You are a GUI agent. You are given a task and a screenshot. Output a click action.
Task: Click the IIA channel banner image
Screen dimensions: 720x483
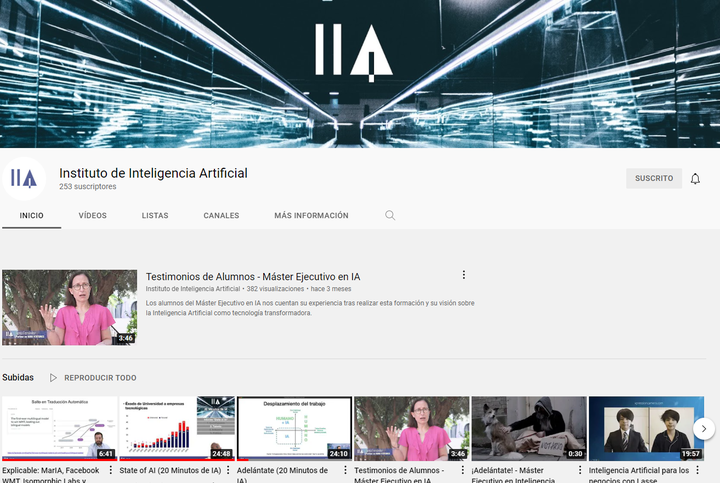(x=360, y=73)
